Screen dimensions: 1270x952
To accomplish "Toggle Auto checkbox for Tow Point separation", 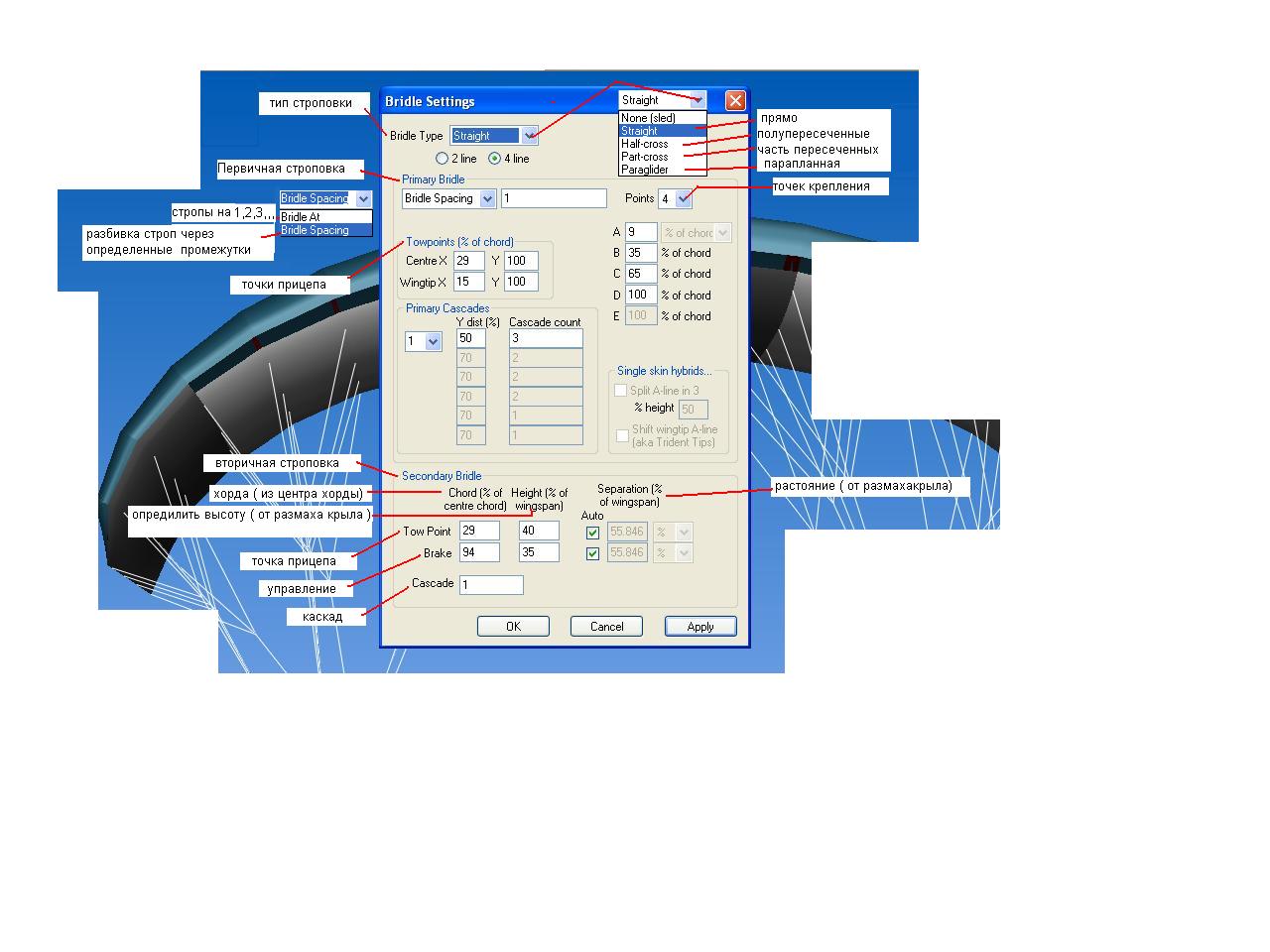I will [592, 533].
